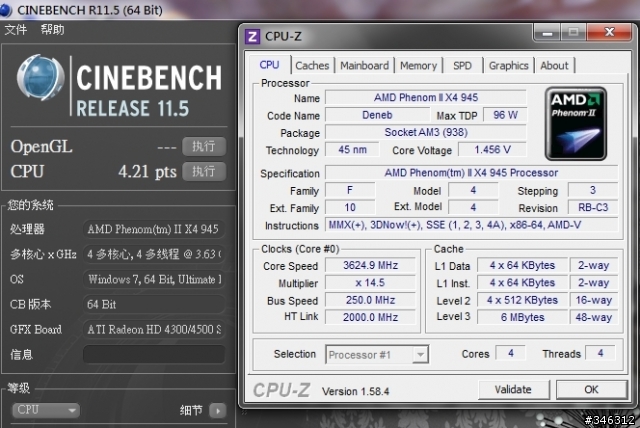Click the Multiplier value x 14.5

370,283
